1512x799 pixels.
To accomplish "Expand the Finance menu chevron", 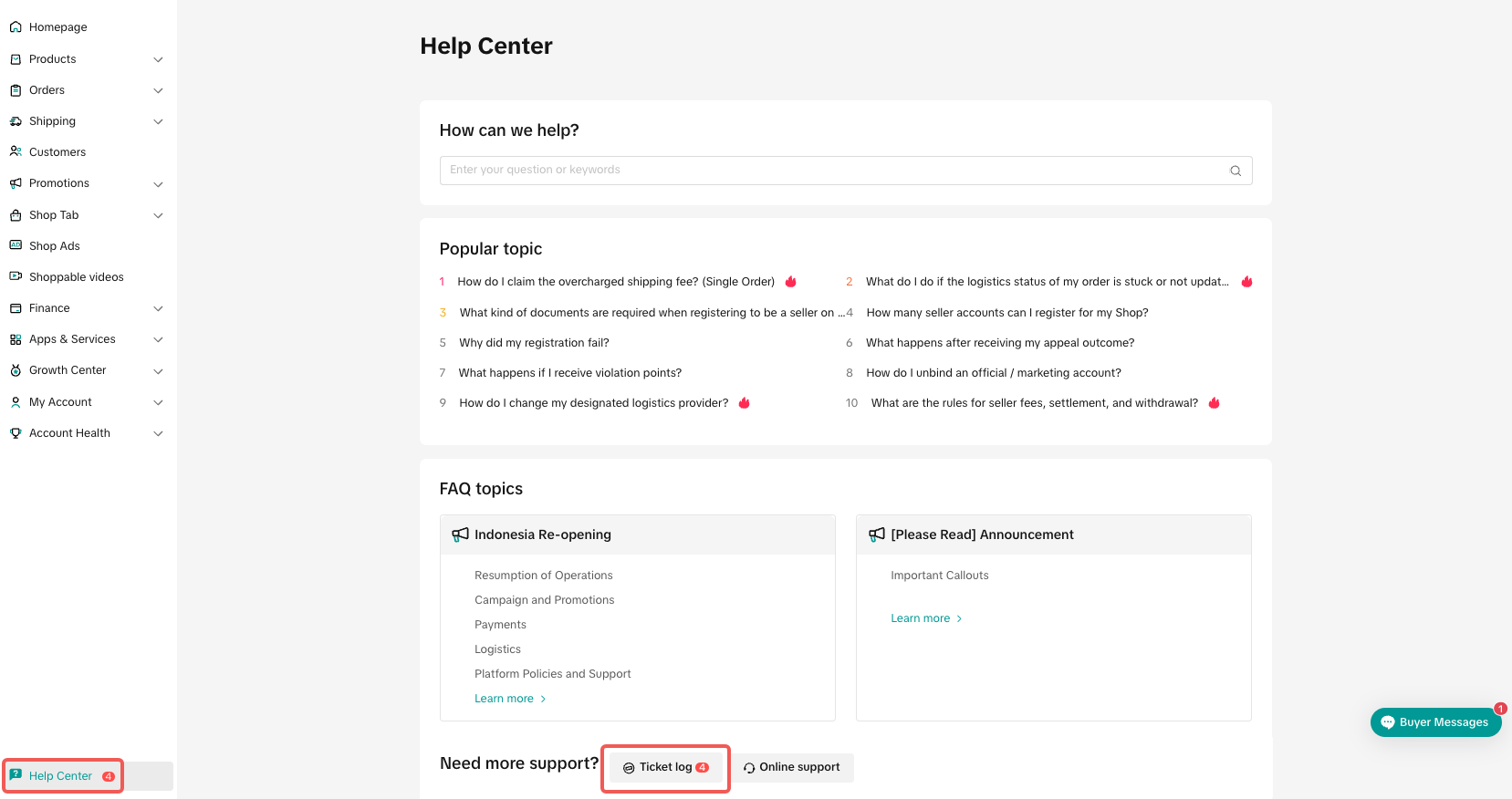I will coord(159,308).
